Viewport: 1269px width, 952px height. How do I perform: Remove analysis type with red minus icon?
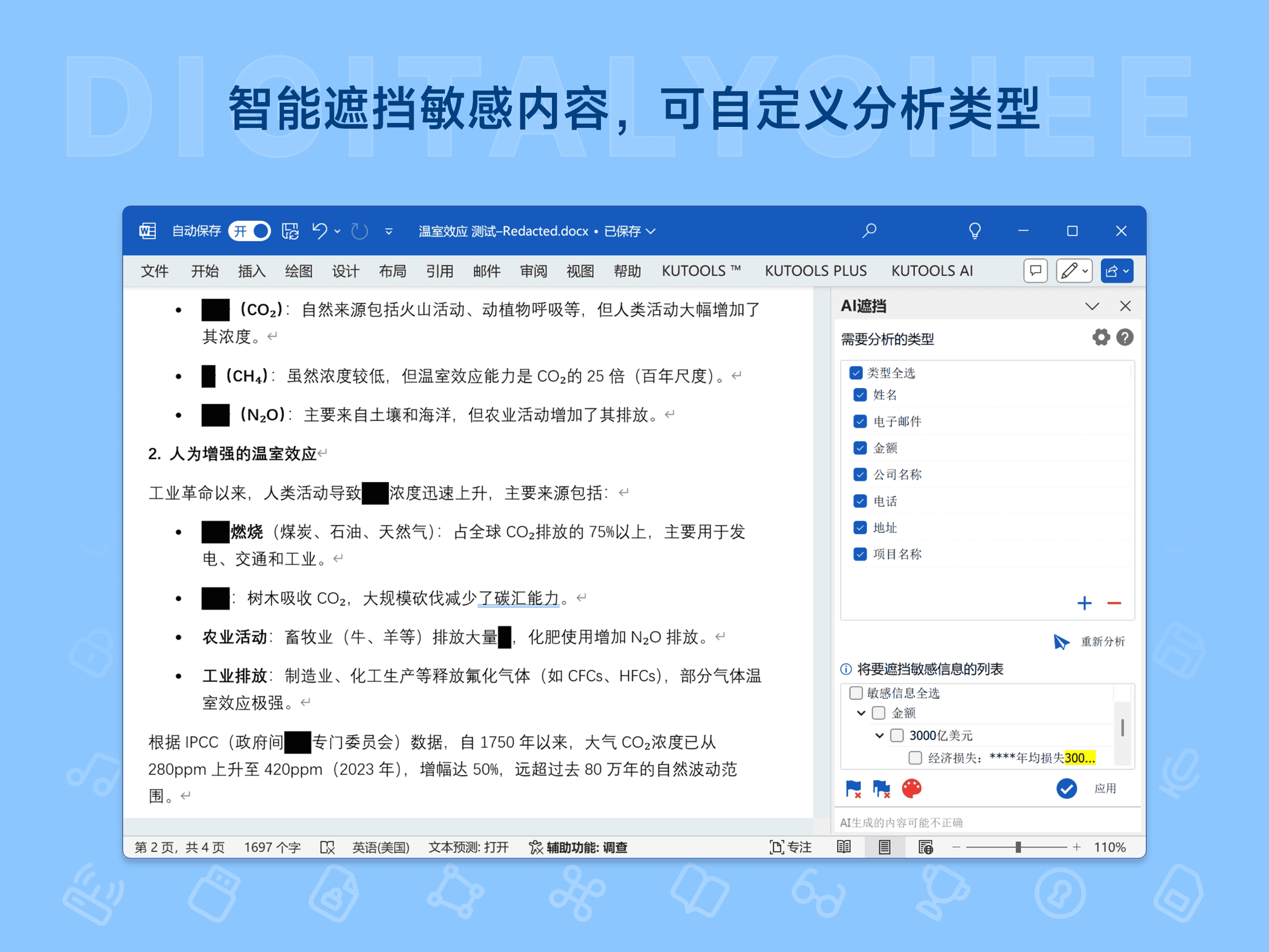(x=1114, y=603)
